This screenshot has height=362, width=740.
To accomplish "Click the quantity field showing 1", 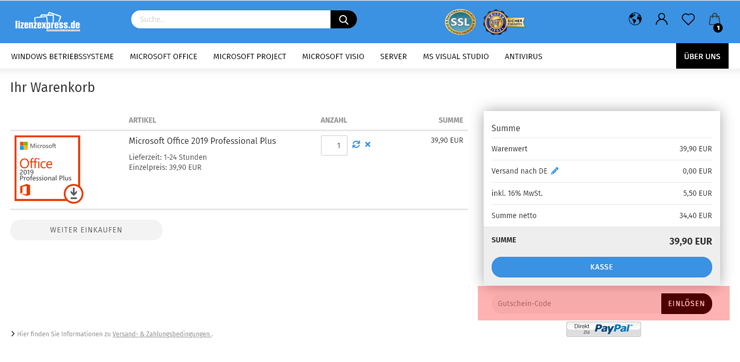I will [334, 145].
